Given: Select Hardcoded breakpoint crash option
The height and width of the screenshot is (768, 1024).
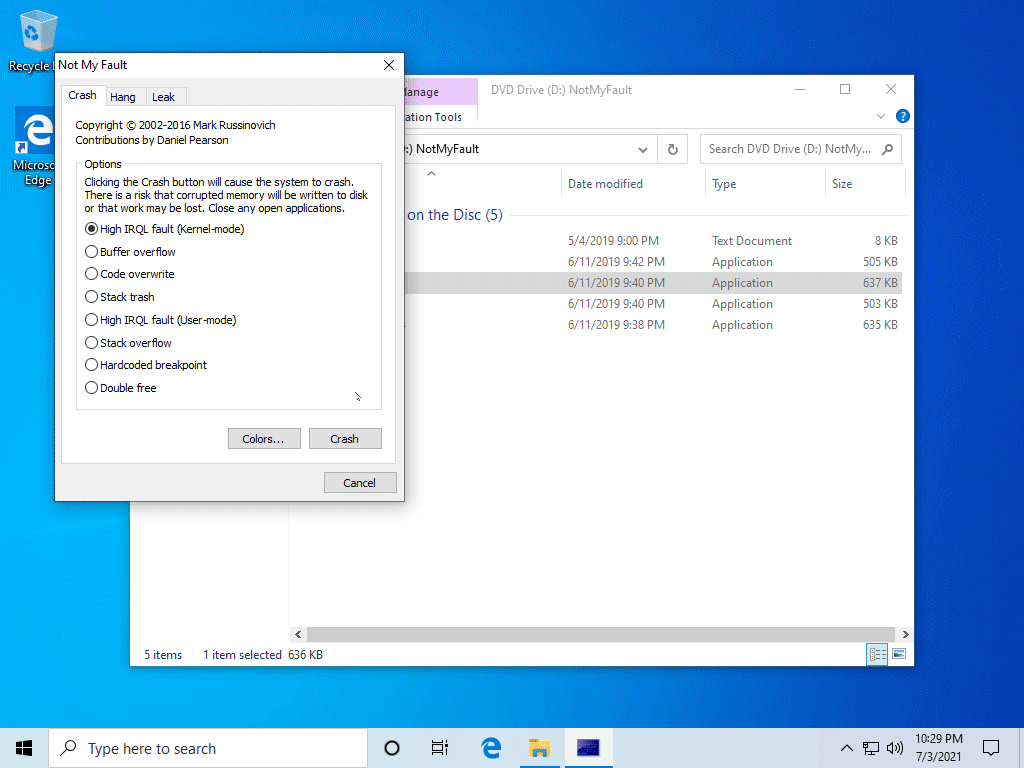Looking at the screenshot, I should click(146, 365).
